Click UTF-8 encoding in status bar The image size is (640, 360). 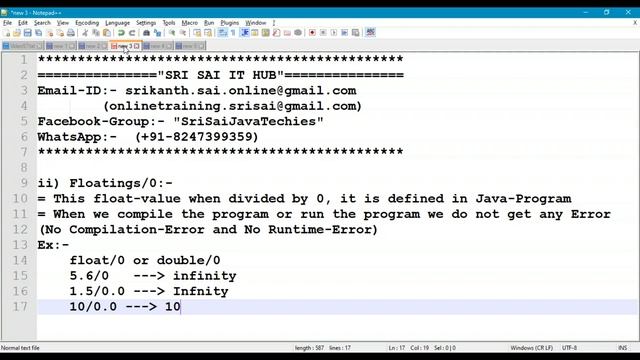coord(569,348)
